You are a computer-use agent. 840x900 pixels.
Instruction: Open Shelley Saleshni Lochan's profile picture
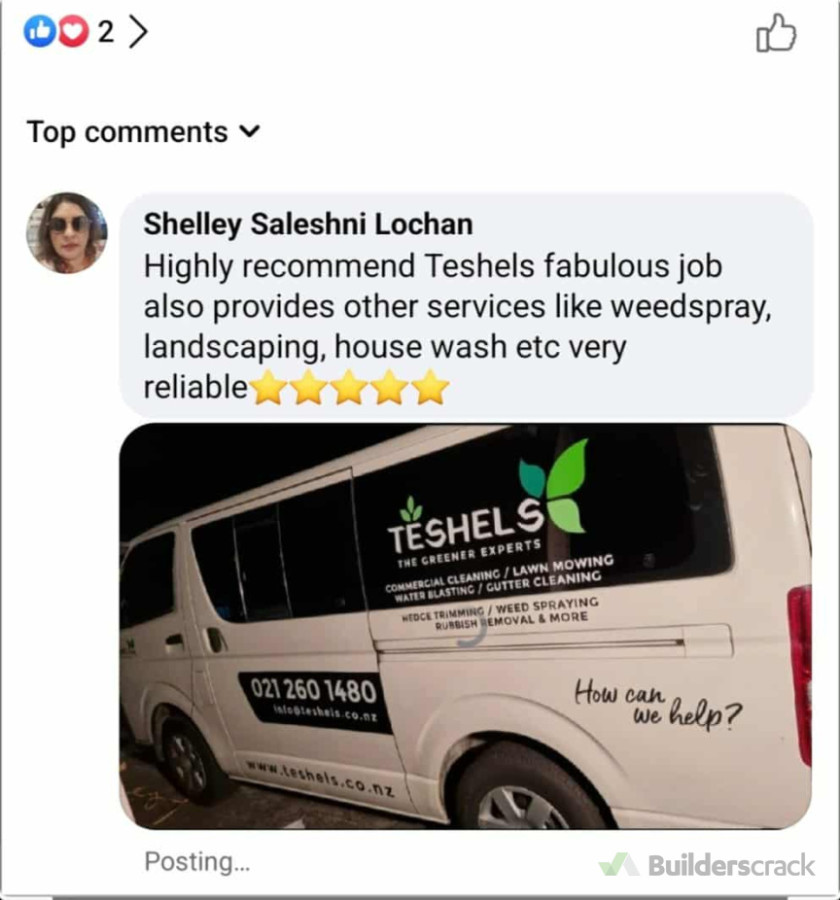coord(66,232)
